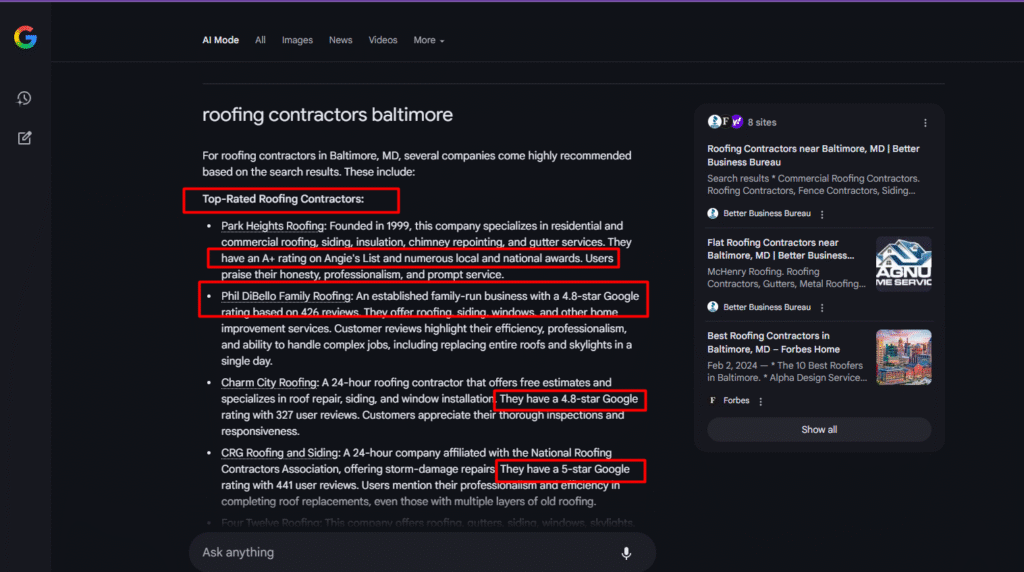1024x572 pixels.
Task: Expand the More dropdown
Action: click(428, 40)
